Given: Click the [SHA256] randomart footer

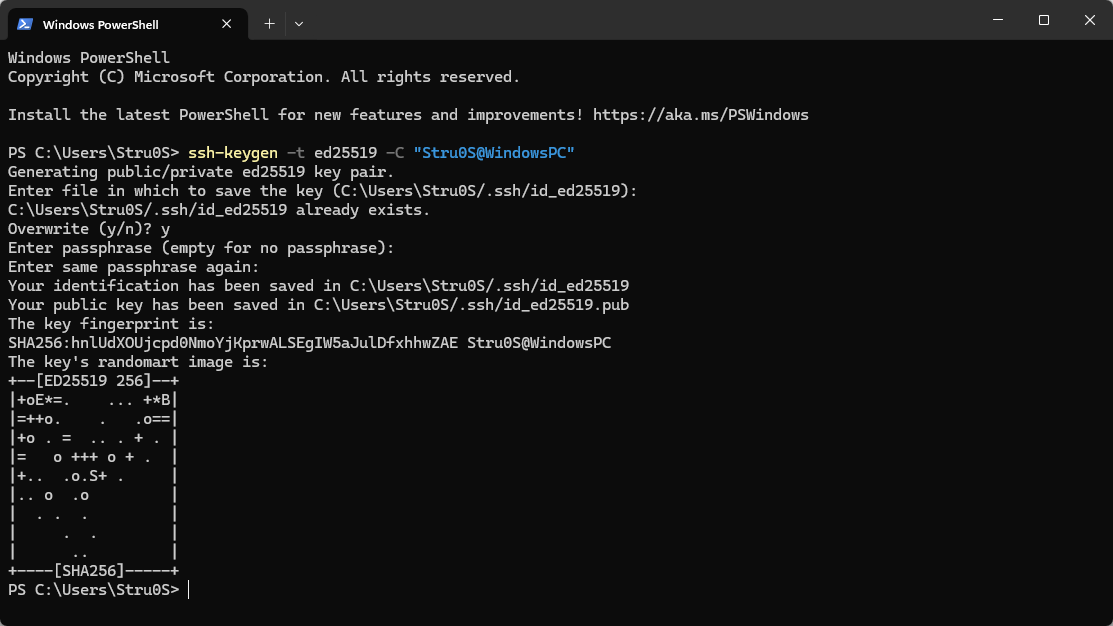Looking at the screenshot, I should (x=93, y=571).
